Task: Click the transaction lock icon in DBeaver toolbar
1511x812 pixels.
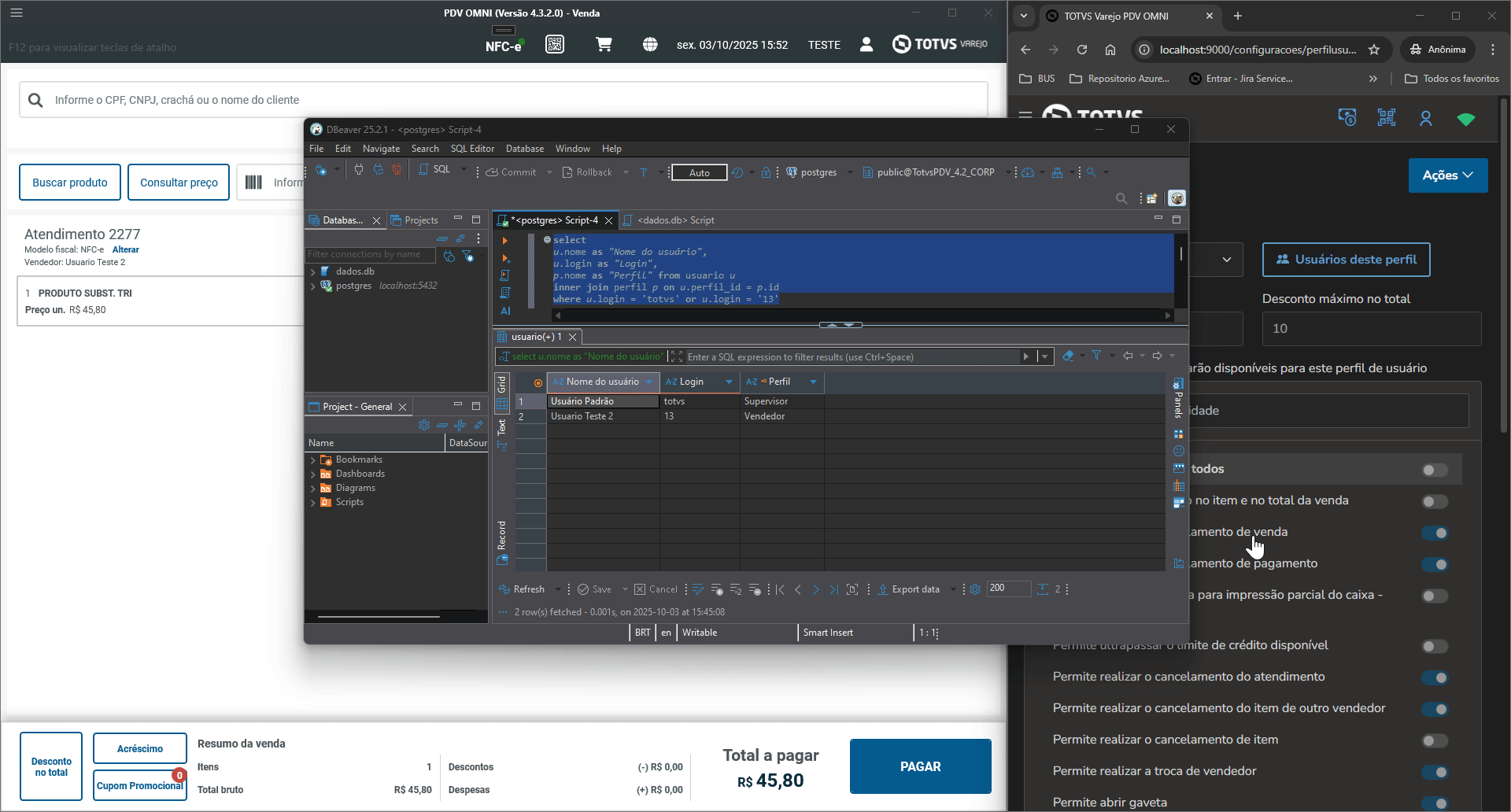Action: click(766, 172)
